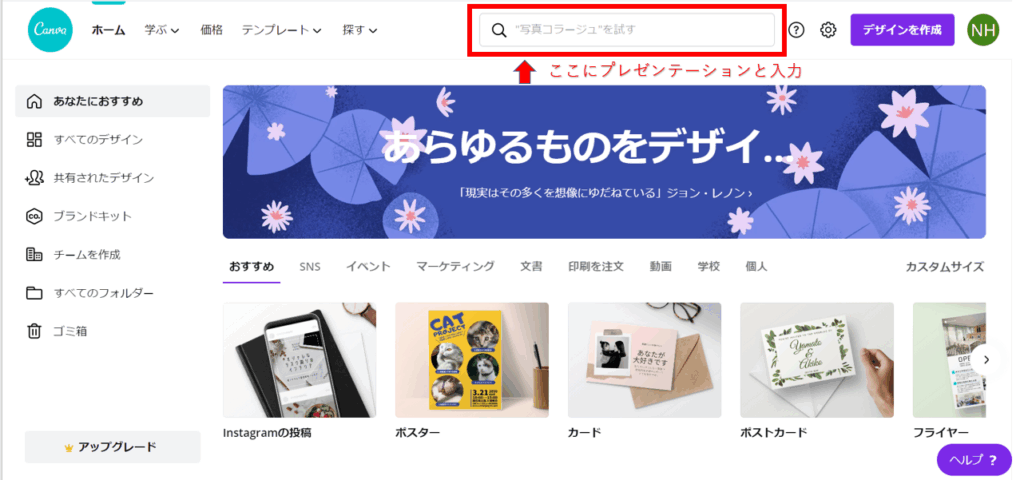Image resolution: width=1024 pixels, height=480 pixels.
Task: Select the grid icon for すべてのデザイン
Action: [x=34, y=139]
